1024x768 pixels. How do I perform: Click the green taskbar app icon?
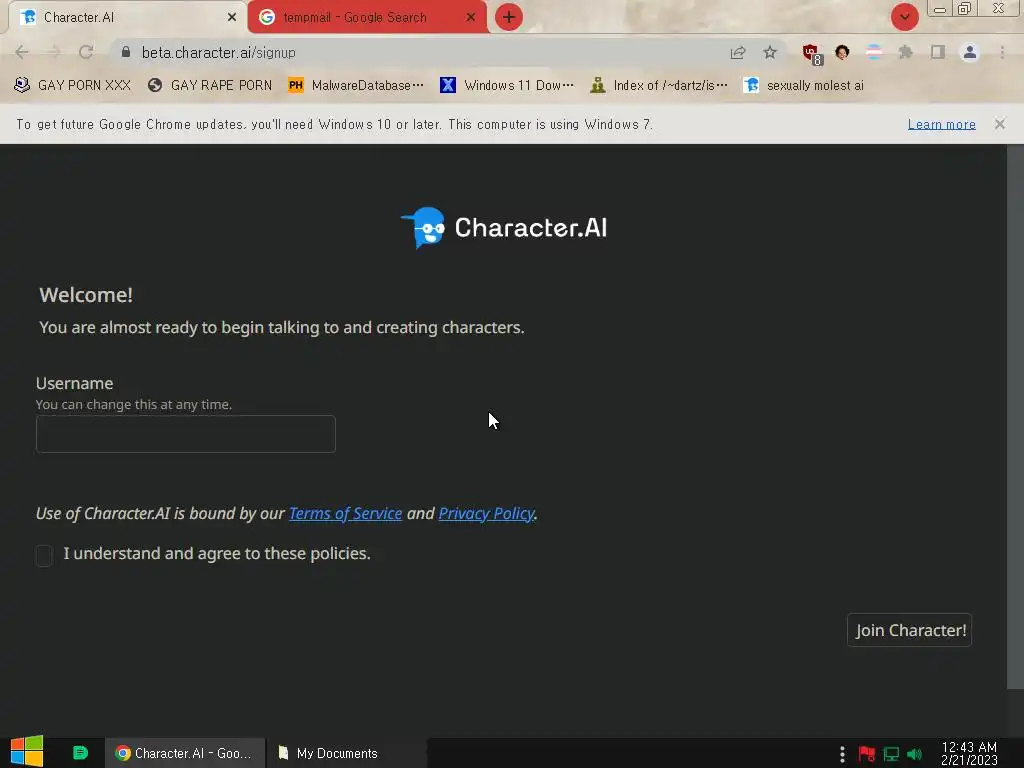tap(80, 753)
